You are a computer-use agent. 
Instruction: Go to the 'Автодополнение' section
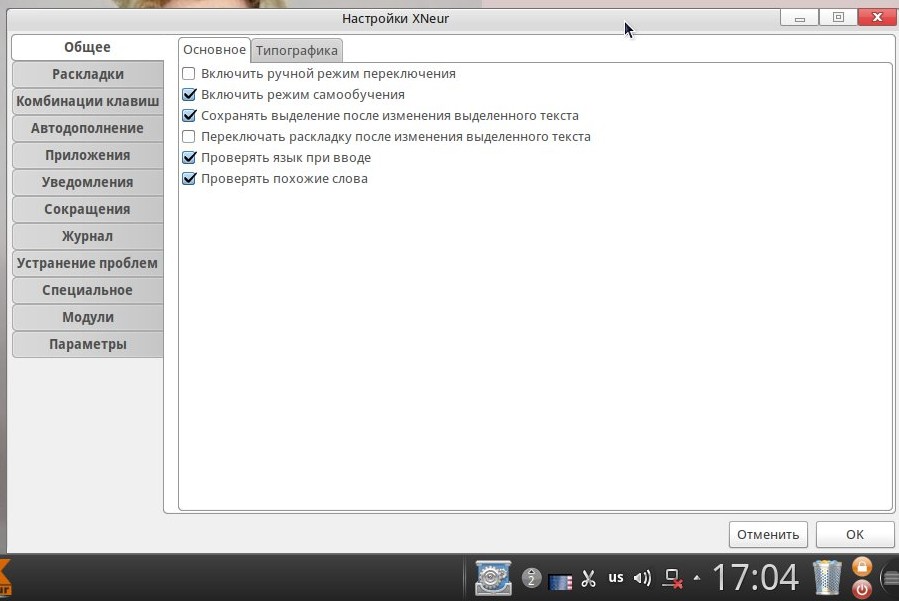pos(87,128)
